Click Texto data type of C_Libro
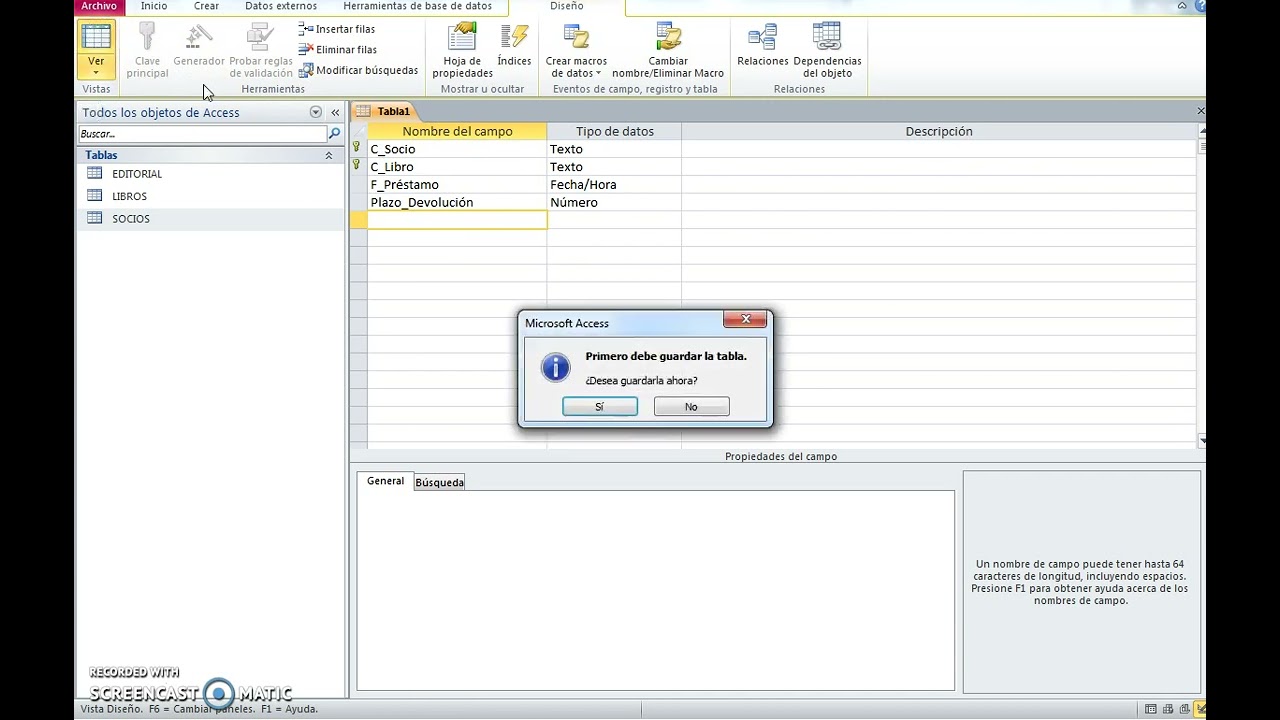The width and height of the screenshot is (1280, 720). click(614, 167)
